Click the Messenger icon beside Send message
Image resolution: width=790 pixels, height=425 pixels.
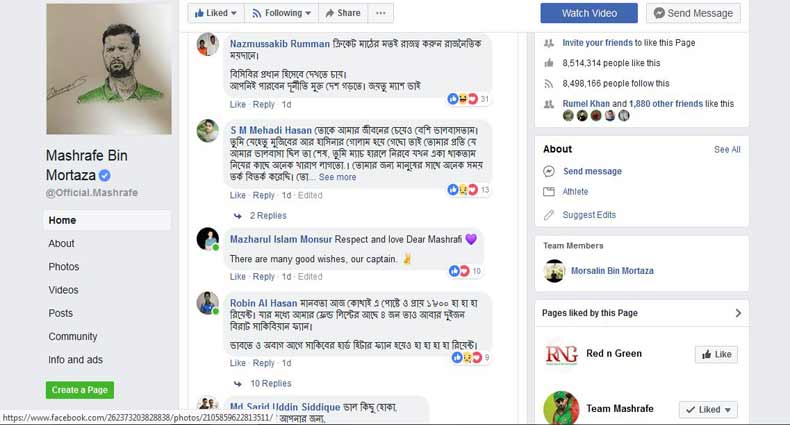549,171
